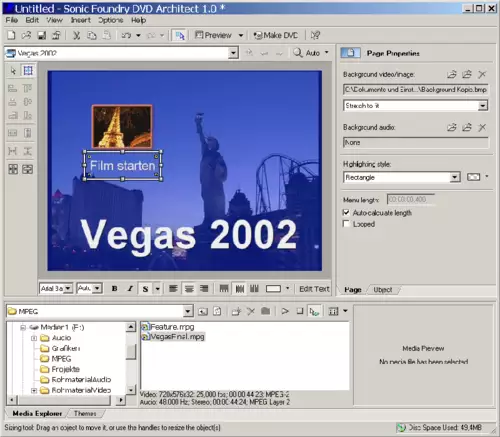The height and width of the screenshot is (437, 500).
Task: Save the project using the floppy icon
Action: 42,35
